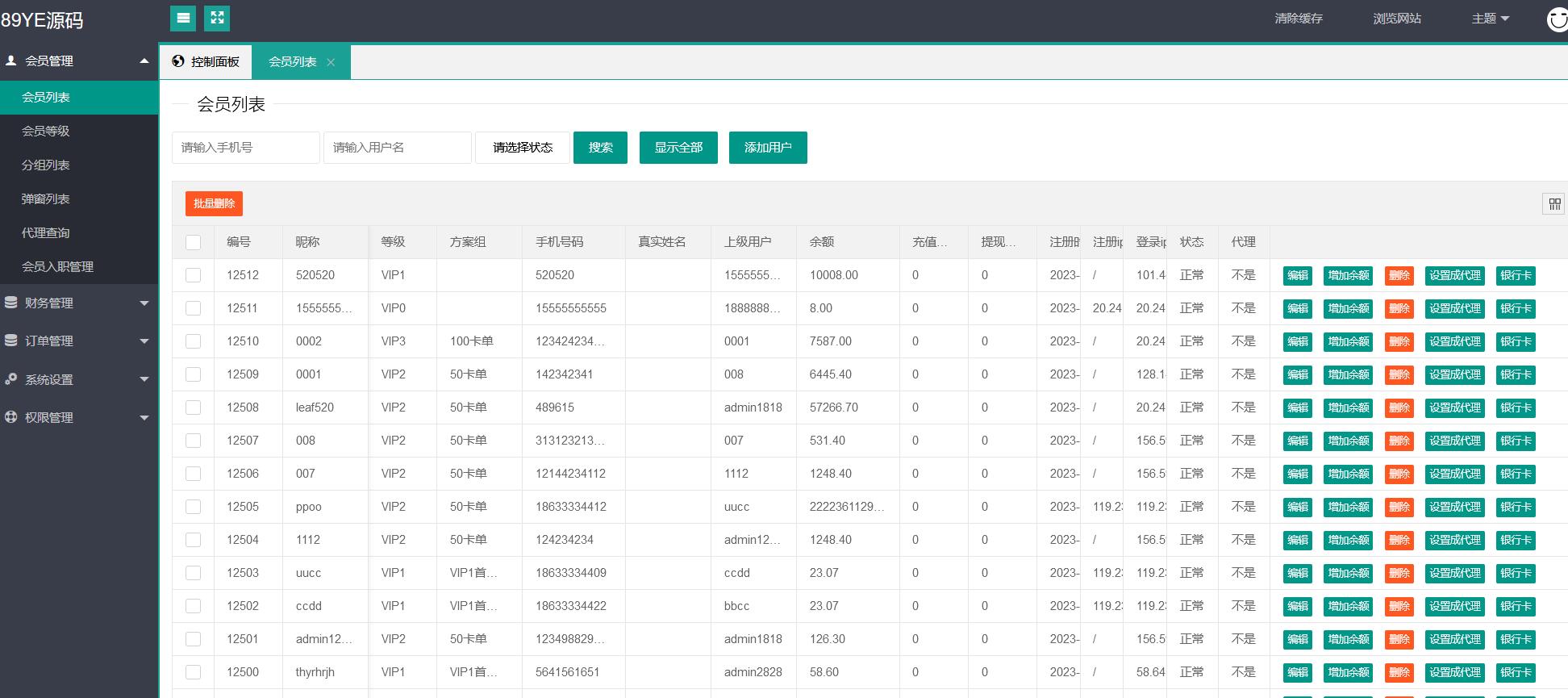Viewport: 1568px width, 698px height.
Task: Click the fullscreen toggle icon
Action: pyautogui.click(x=217, y=18)
